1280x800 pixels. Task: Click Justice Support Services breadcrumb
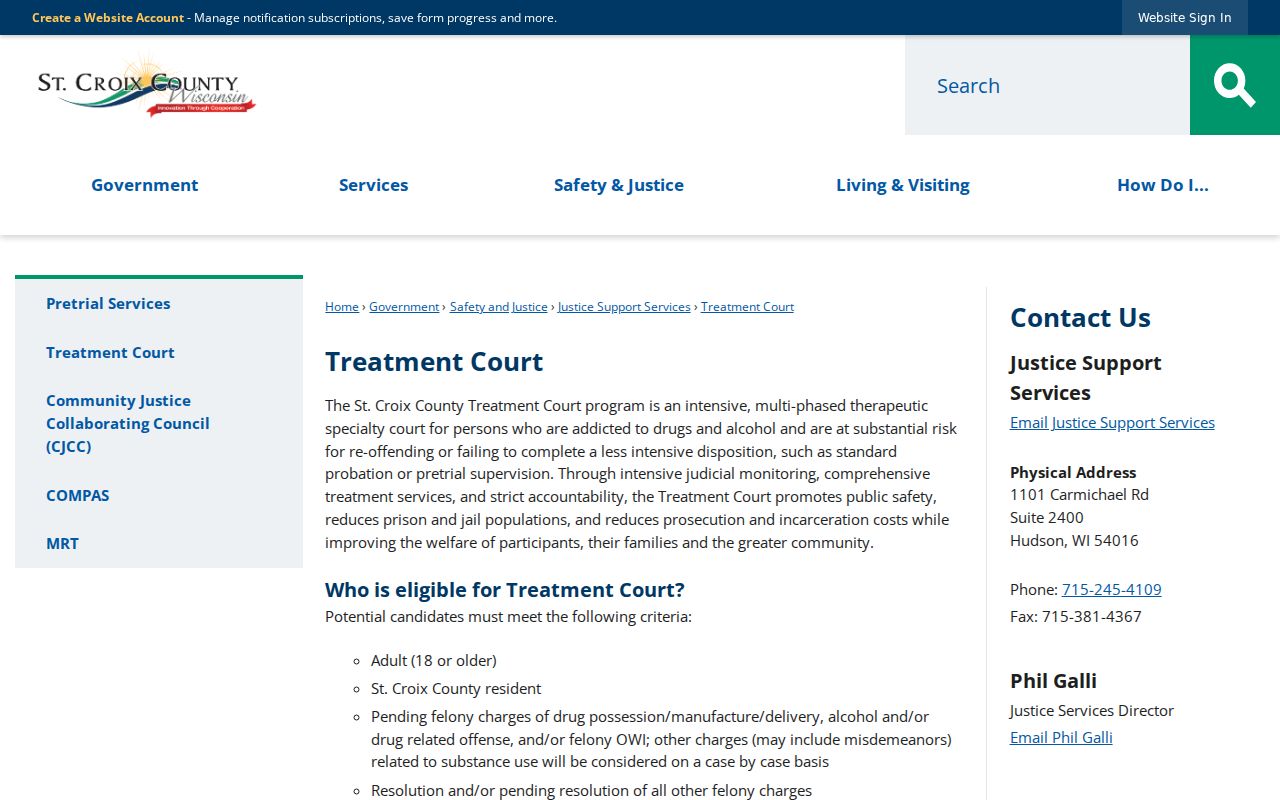(624, 307)
